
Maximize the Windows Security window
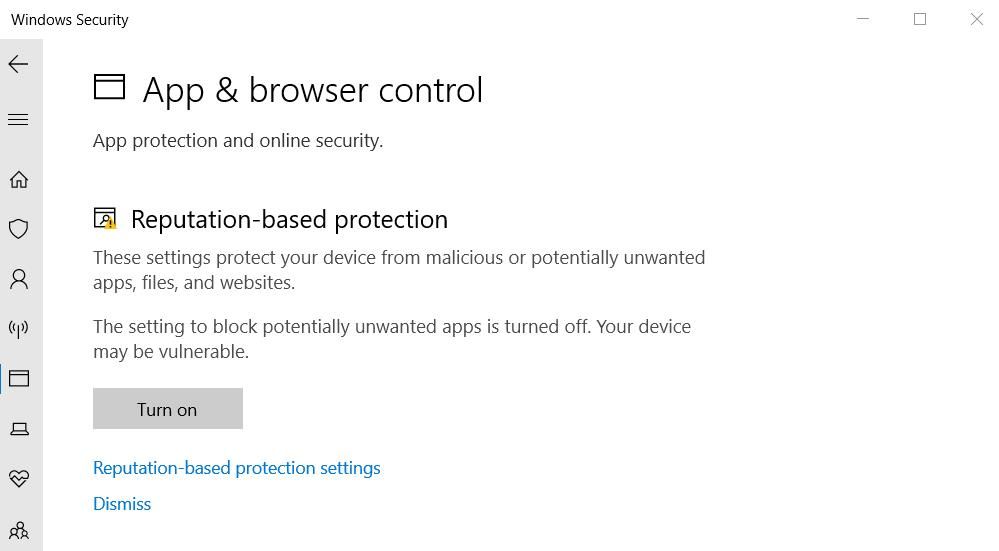click(x=920, y=19)
